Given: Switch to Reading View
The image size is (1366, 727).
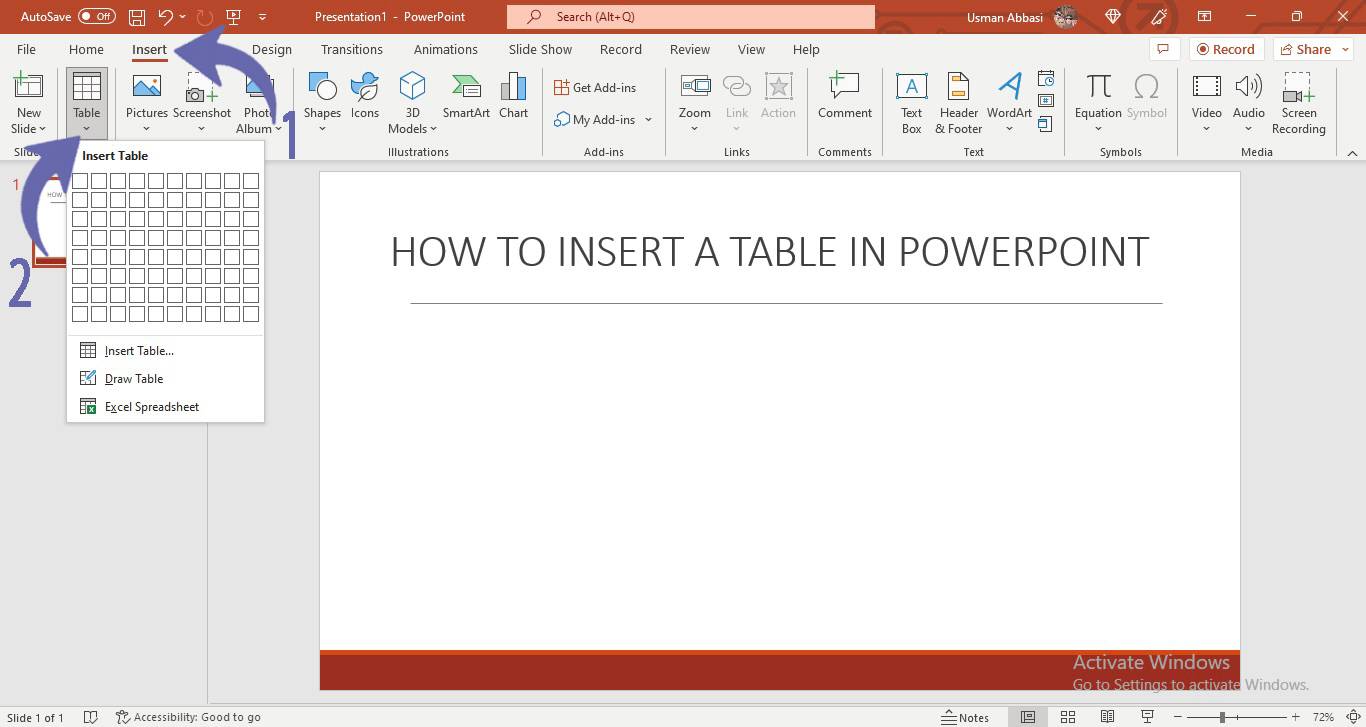Looking at the screenshot, I should 1107,717.
